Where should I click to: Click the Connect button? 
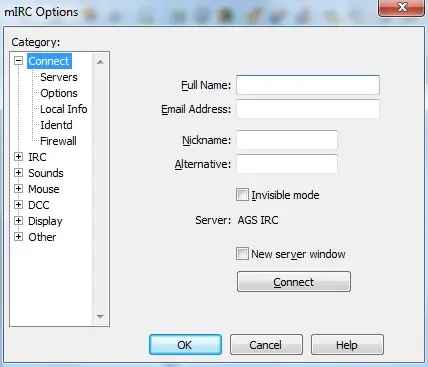294,282
